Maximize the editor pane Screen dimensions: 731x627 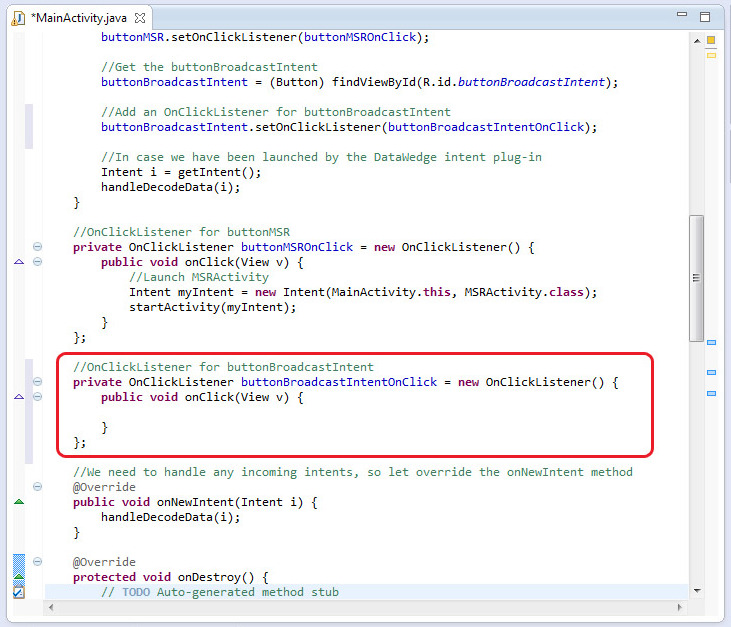tap(705, 17)
